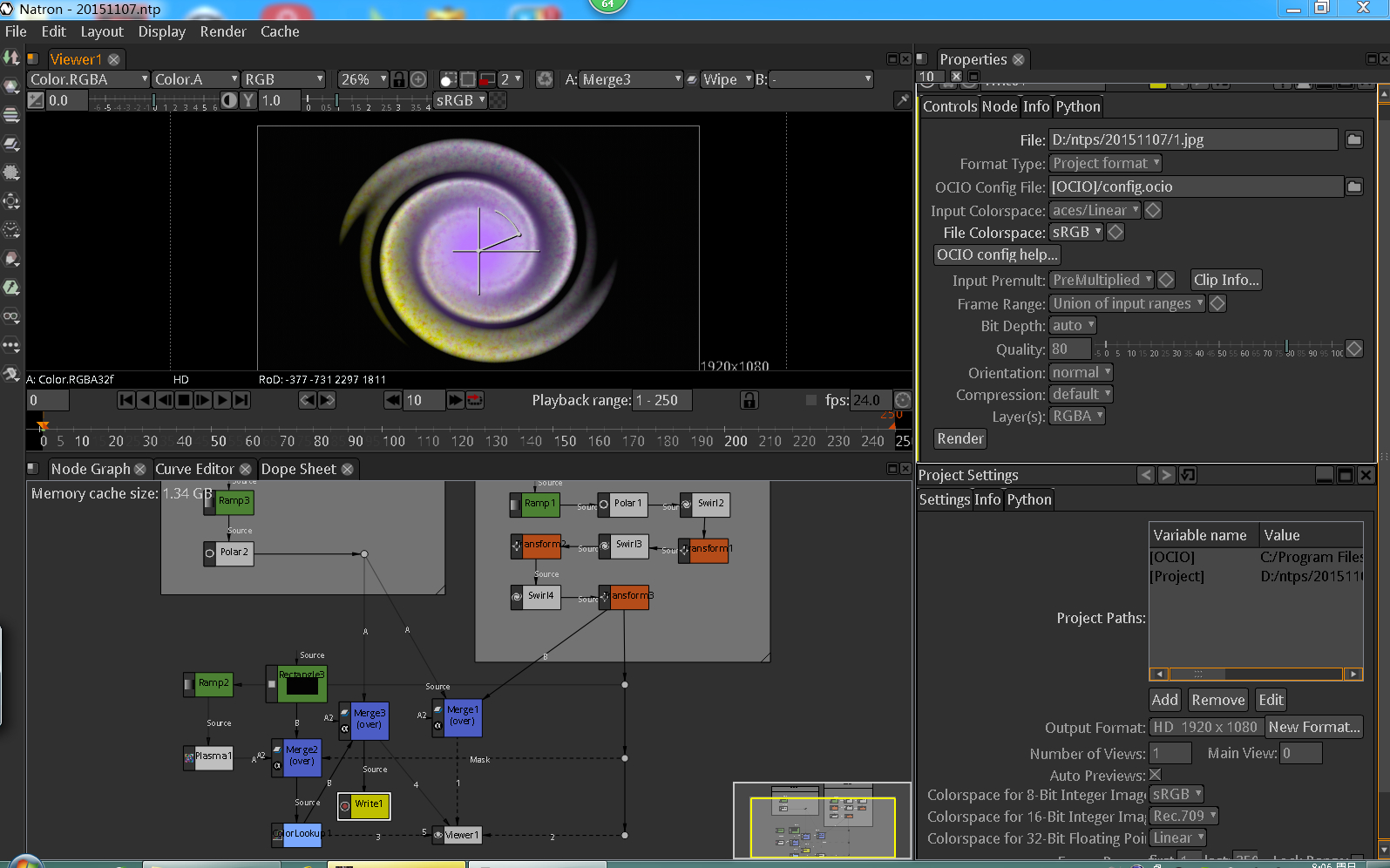
Task: Click the clip-to-project lock icon beside zoom
Action: pyautogui.click(x=398, y=79)
